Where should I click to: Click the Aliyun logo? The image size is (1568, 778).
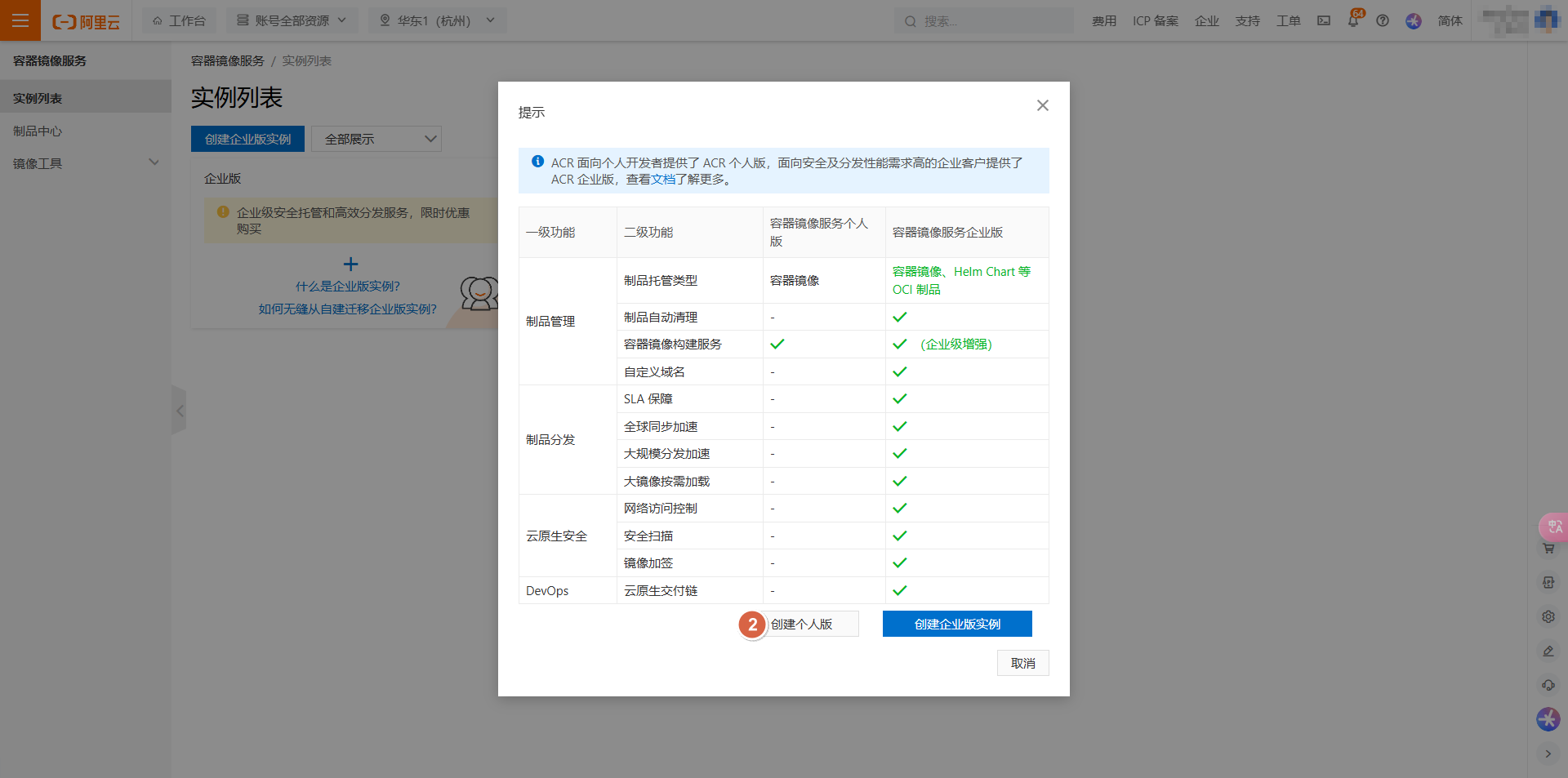tap(86, 21)
